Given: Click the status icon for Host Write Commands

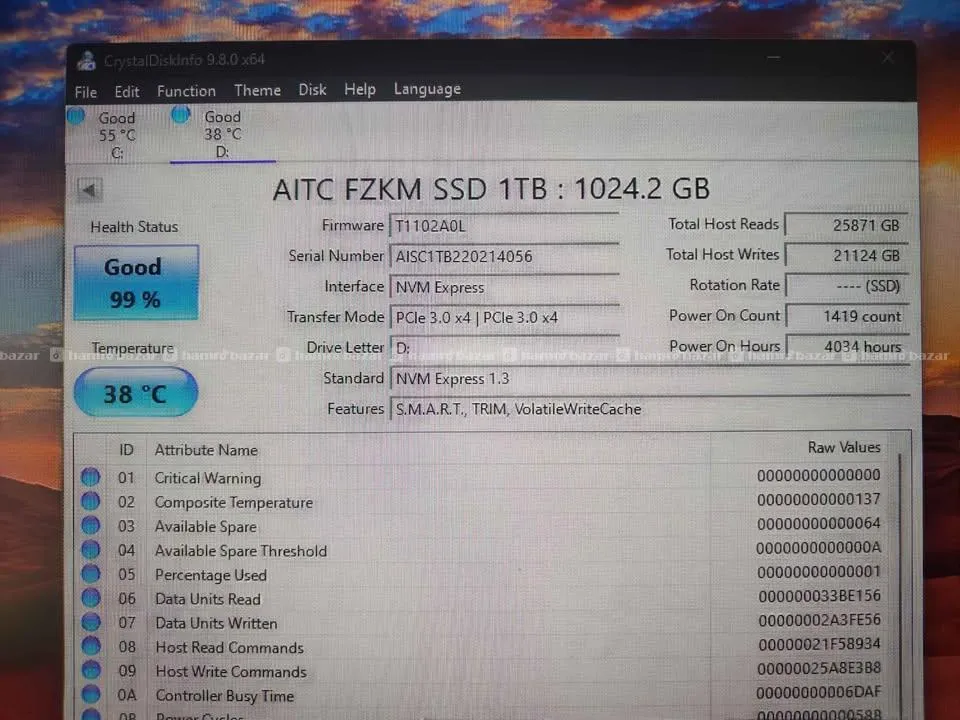Looking at the screenshot, I should click(x=91, y=670).
